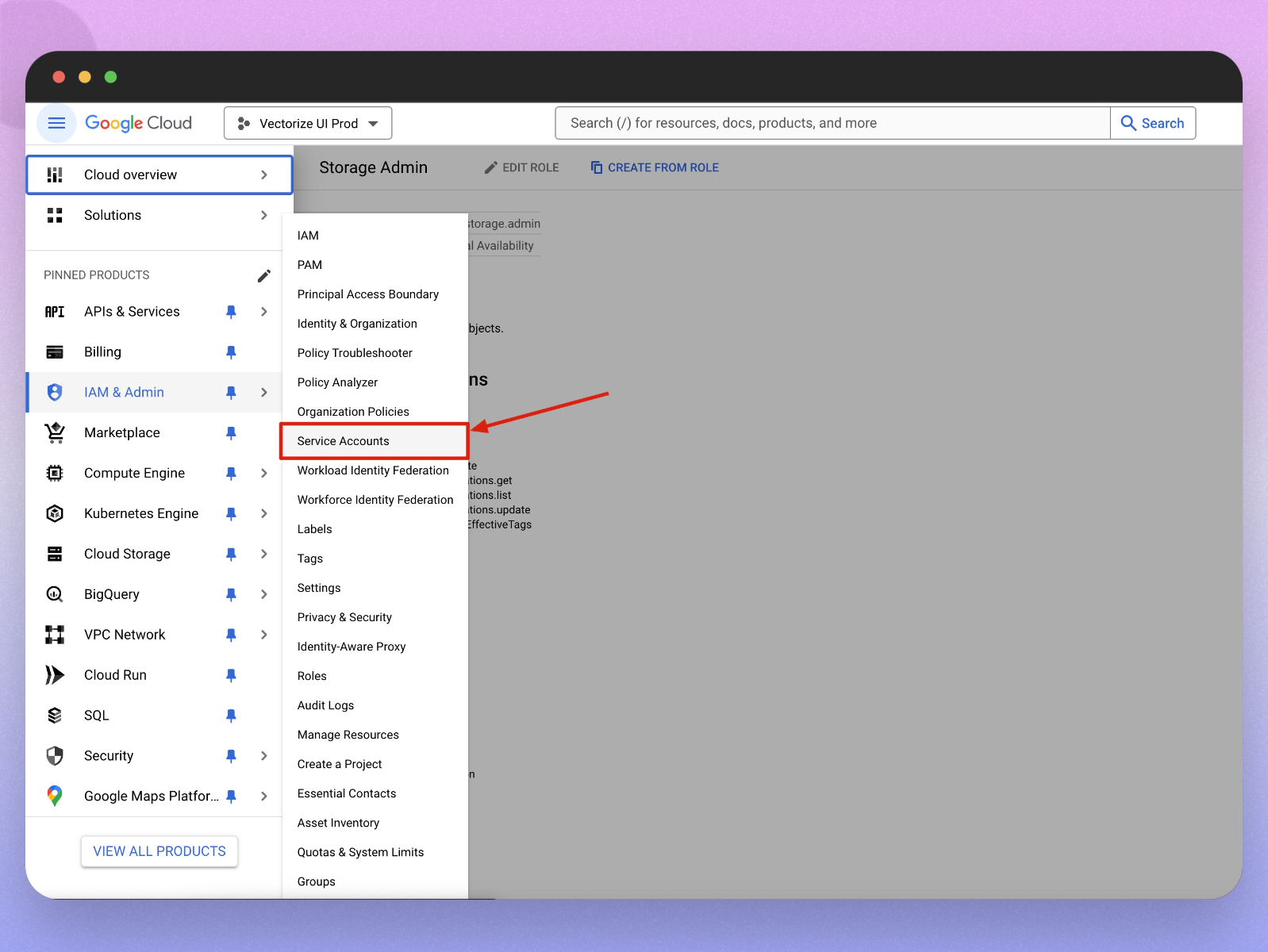This screenshot has width=1268, height=952.
Task: Click the Cloud Storage icon
Action: (x=55, y=554)
